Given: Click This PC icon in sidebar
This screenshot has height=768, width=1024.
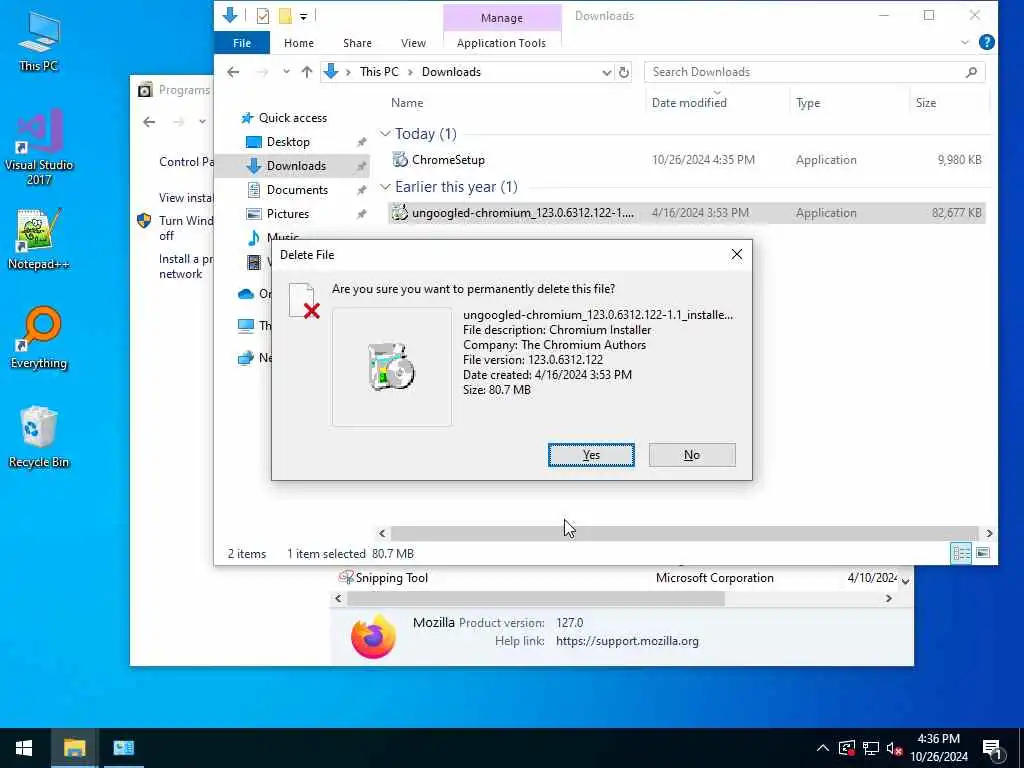Looking at the screenshot, I should coord(246,325).
